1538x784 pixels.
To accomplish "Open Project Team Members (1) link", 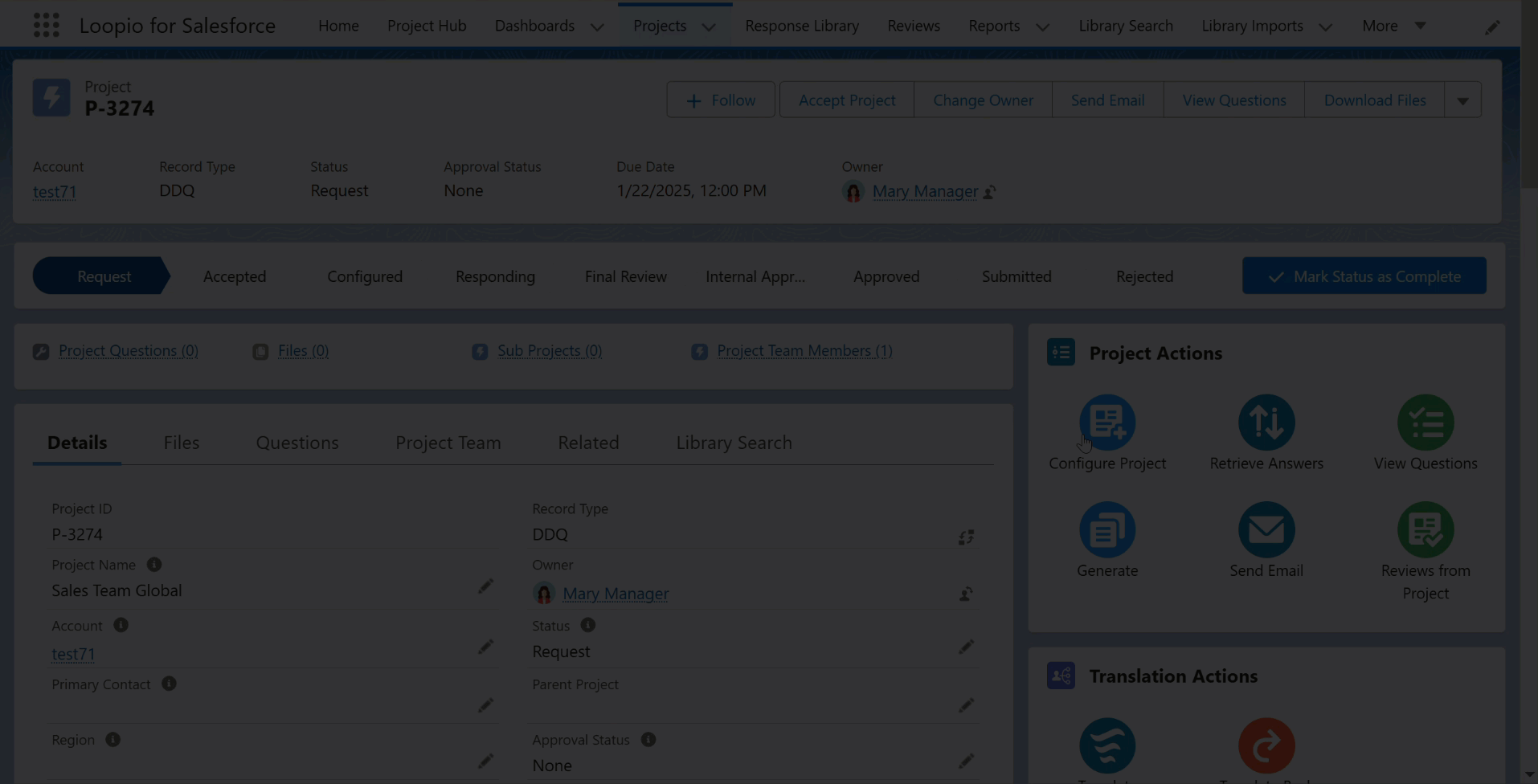I will [804, 351].
